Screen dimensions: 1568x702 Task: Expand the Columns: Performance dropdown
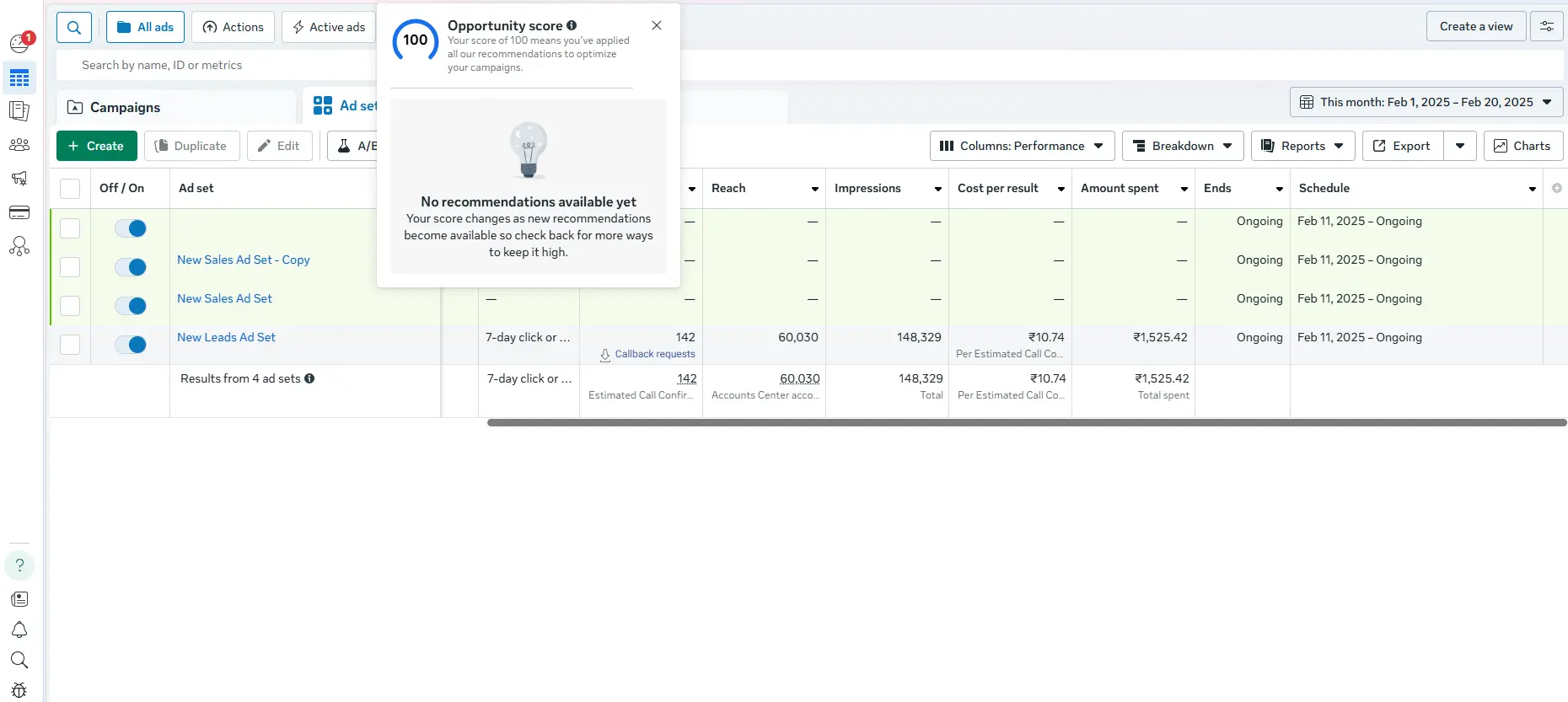pos(1022,146)
